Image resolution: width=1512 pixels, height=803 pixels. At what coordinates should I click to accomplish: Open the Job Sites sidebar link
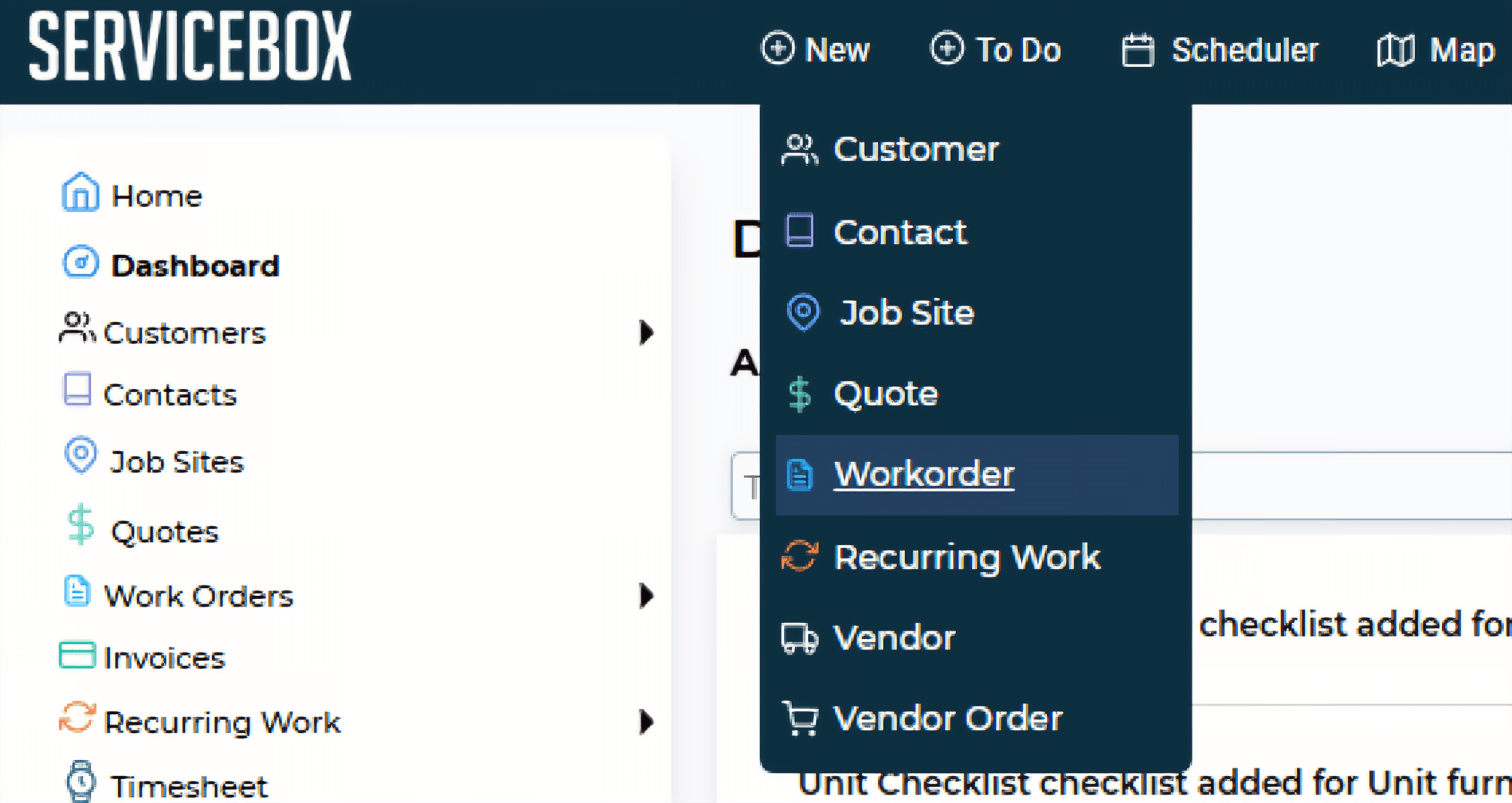pyautogui.click(x=177, y=462)
